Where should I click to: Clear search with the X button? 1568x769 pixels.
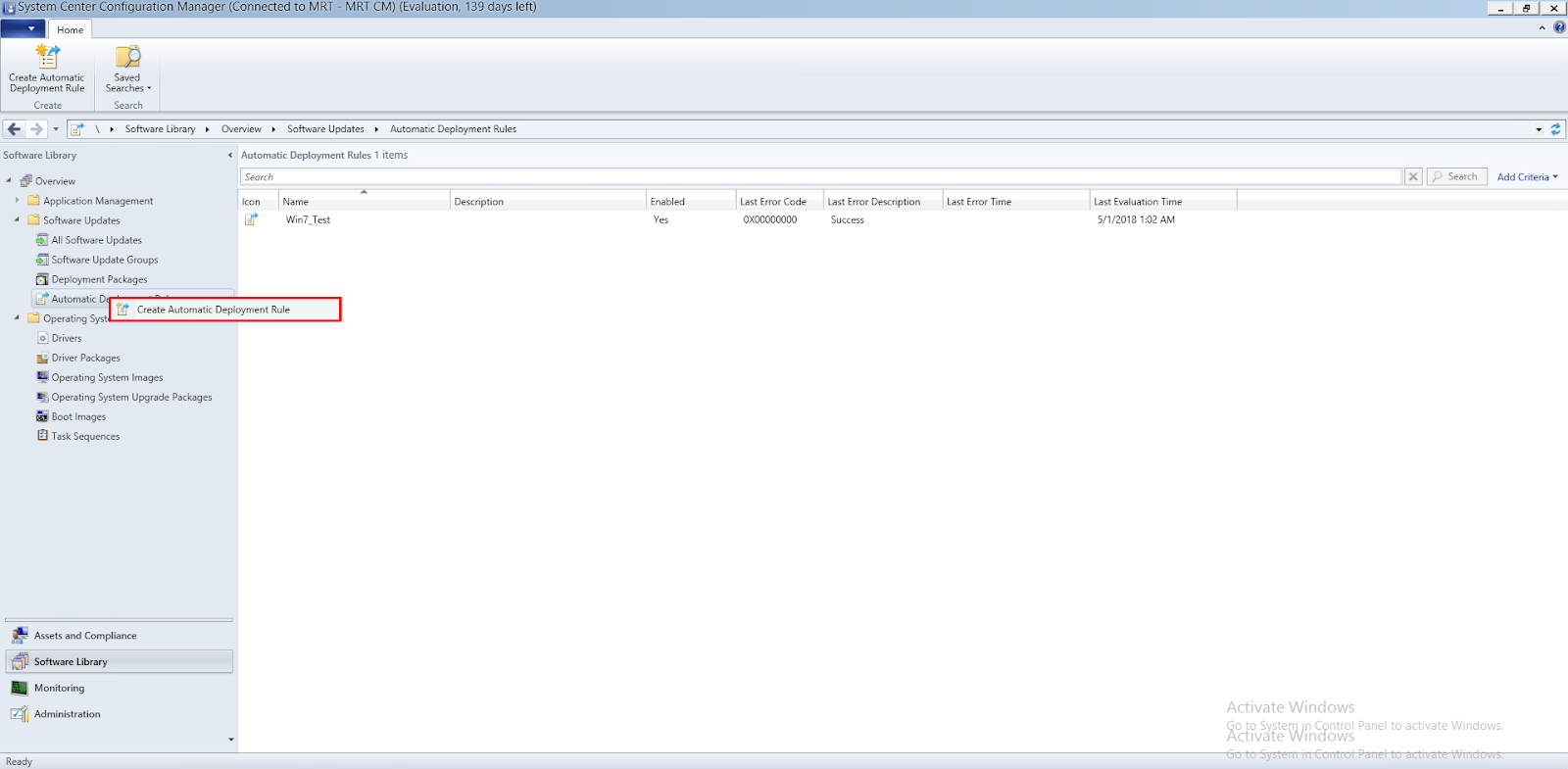point(1413,177)
